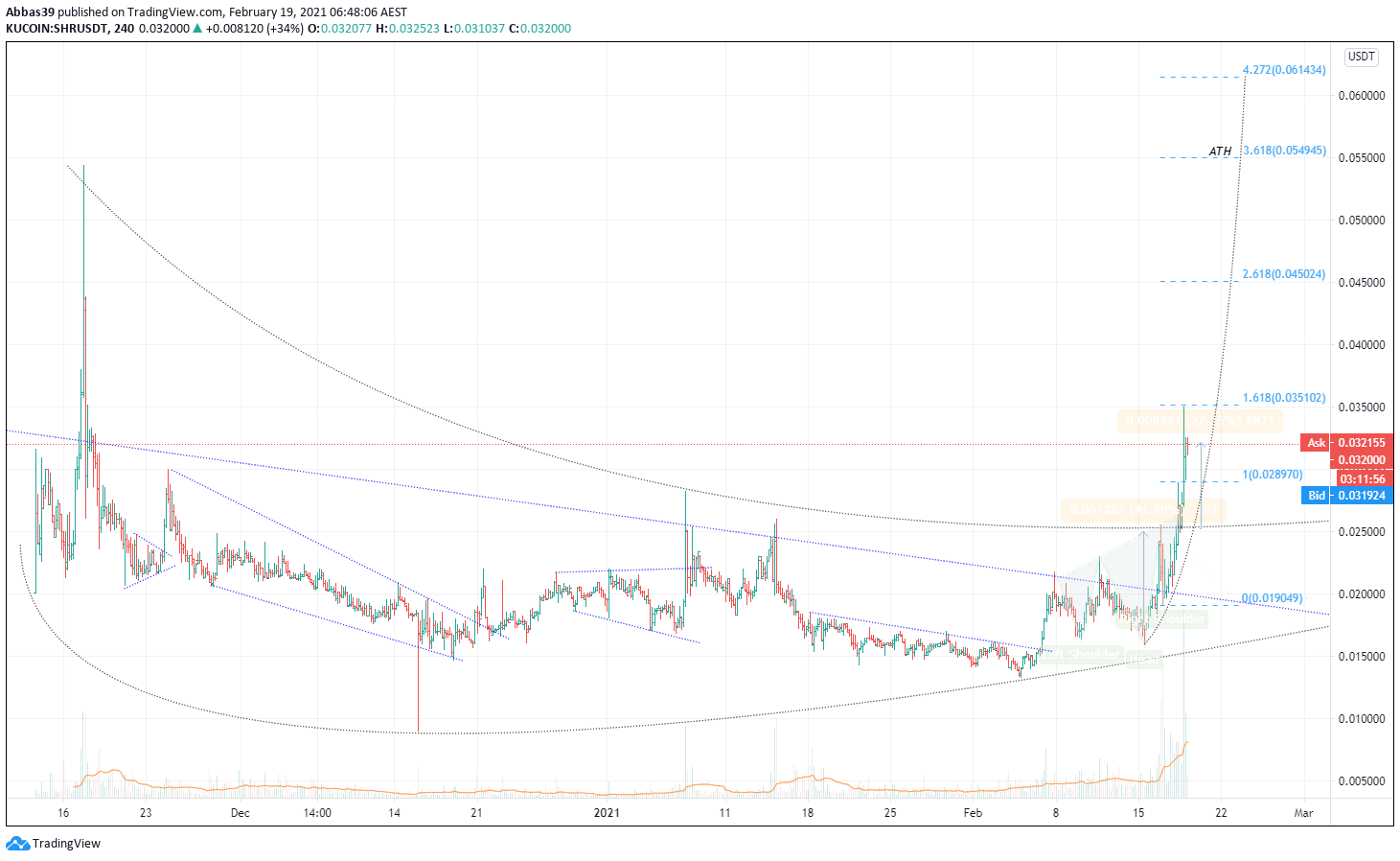Click the blue Bid 0.031924 label

click(1345, 496)
